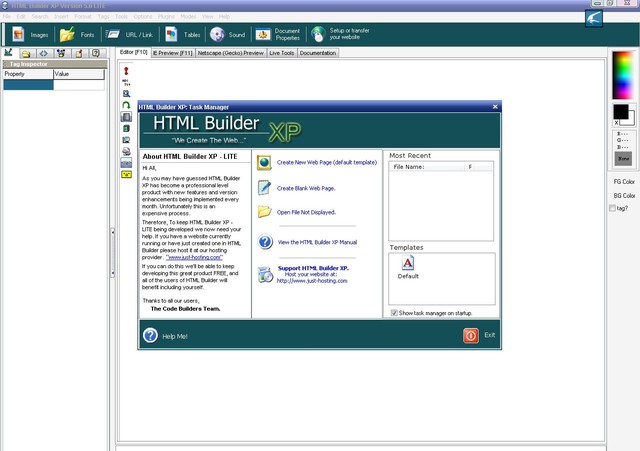
Task: Click the yellow quote-mark icon
Action: click(126, 175)
